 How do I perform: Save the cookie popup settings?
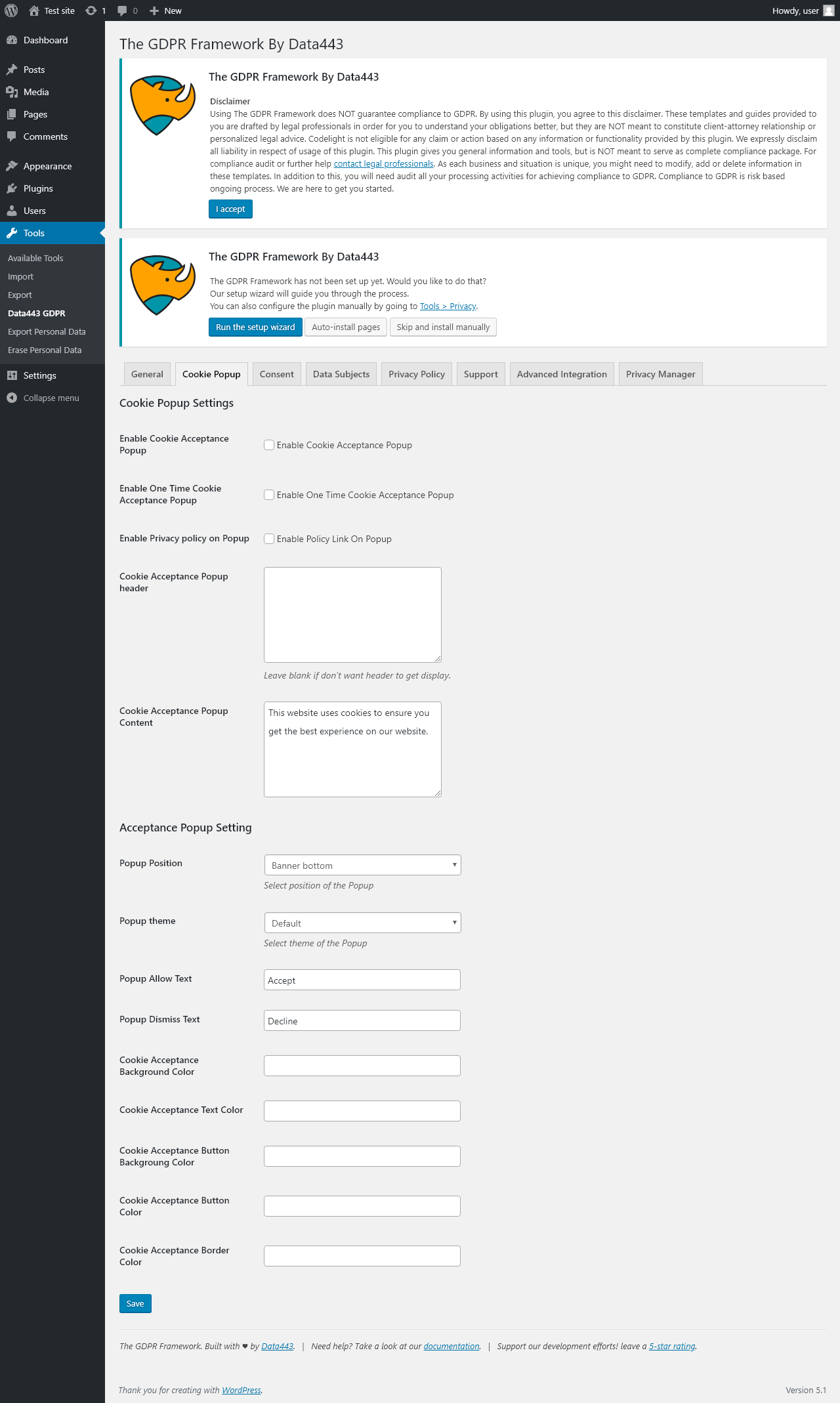coord(135,1303)
